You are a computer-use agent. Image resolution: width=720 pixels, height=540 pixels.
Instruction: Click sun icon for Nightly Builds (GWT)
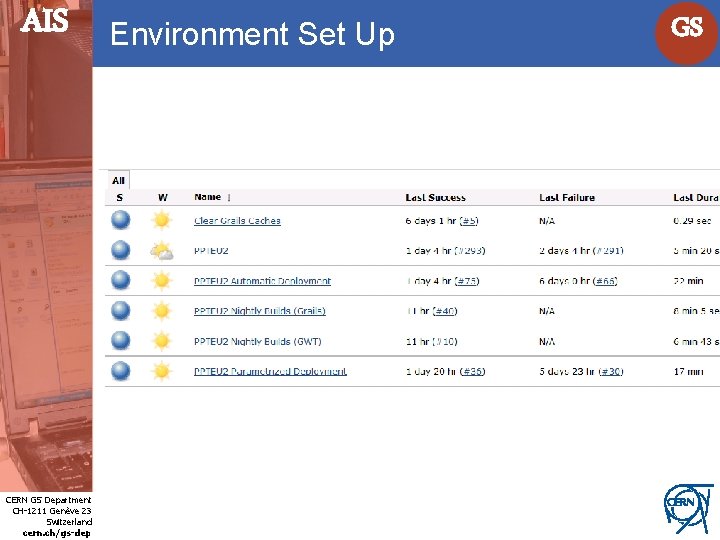162,341
